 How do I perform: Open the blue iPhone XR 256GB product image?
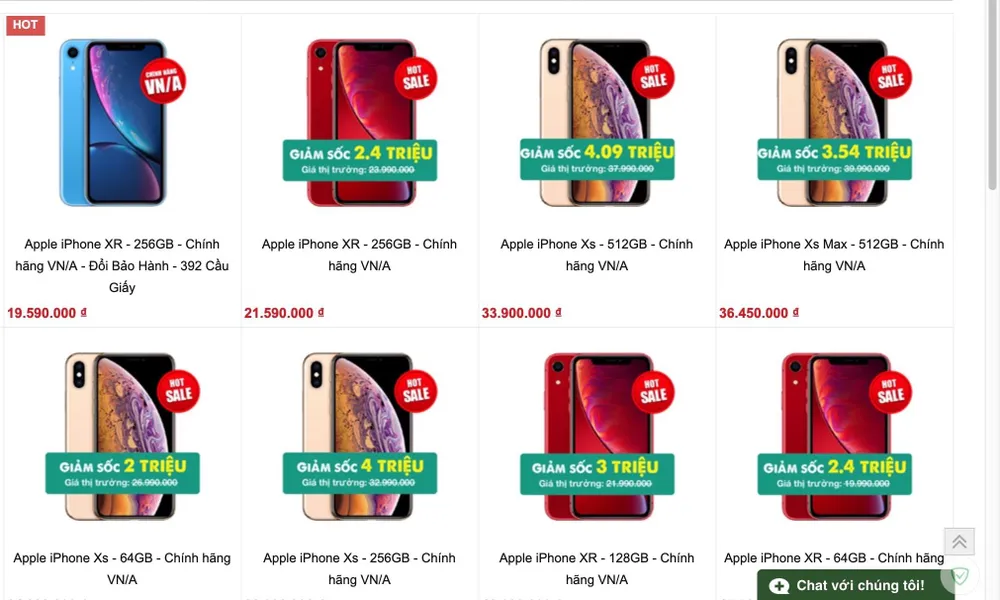(121, 122)
